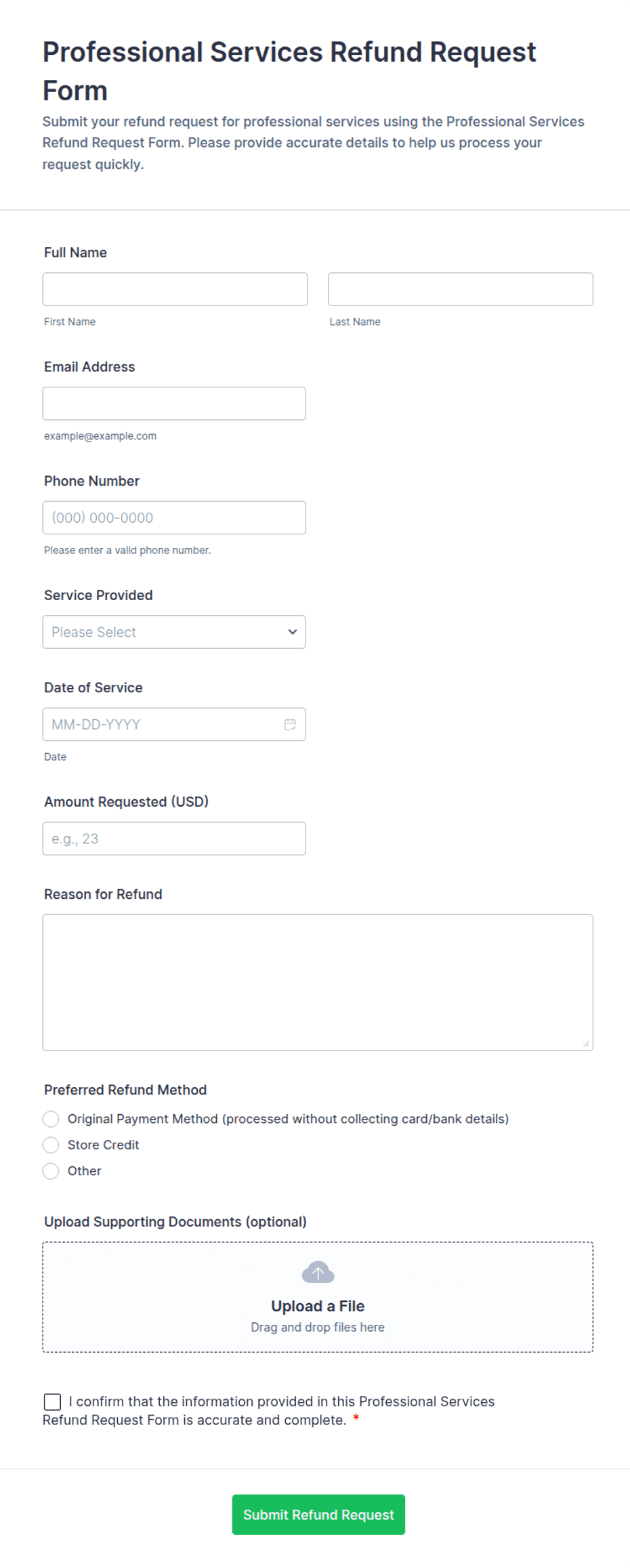Image resolution: width=630 pixels, height=1568 pixels.
Task: Choose the Other refund method option
Action: point(51,1171)
